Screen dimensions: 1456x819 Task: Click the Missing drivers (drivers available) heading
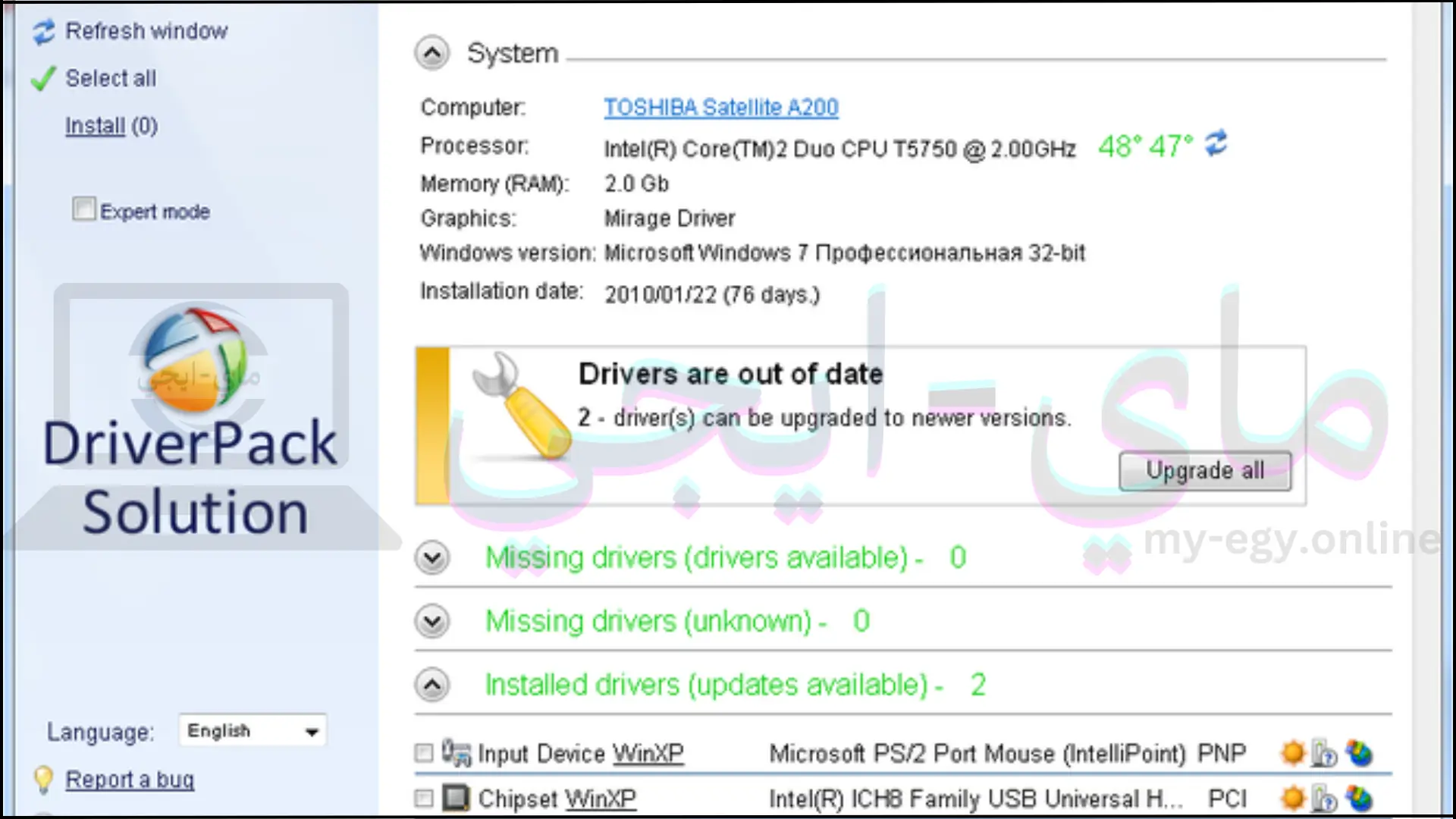tap(726, 558)
